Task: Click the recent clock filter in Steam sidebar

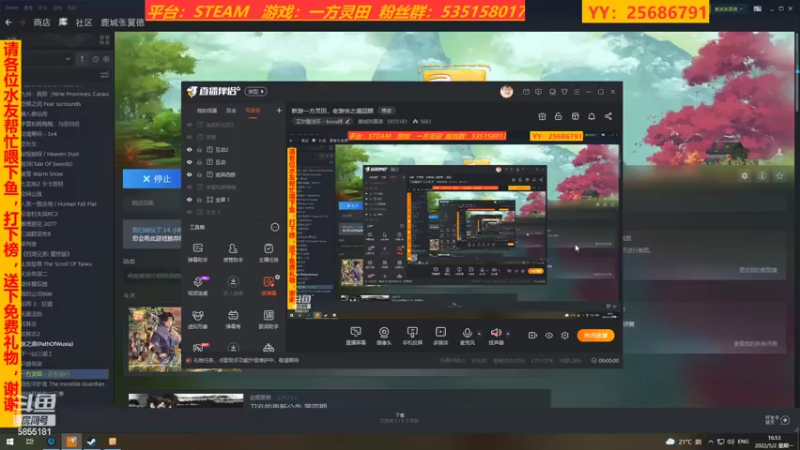Action: point(95,59)
